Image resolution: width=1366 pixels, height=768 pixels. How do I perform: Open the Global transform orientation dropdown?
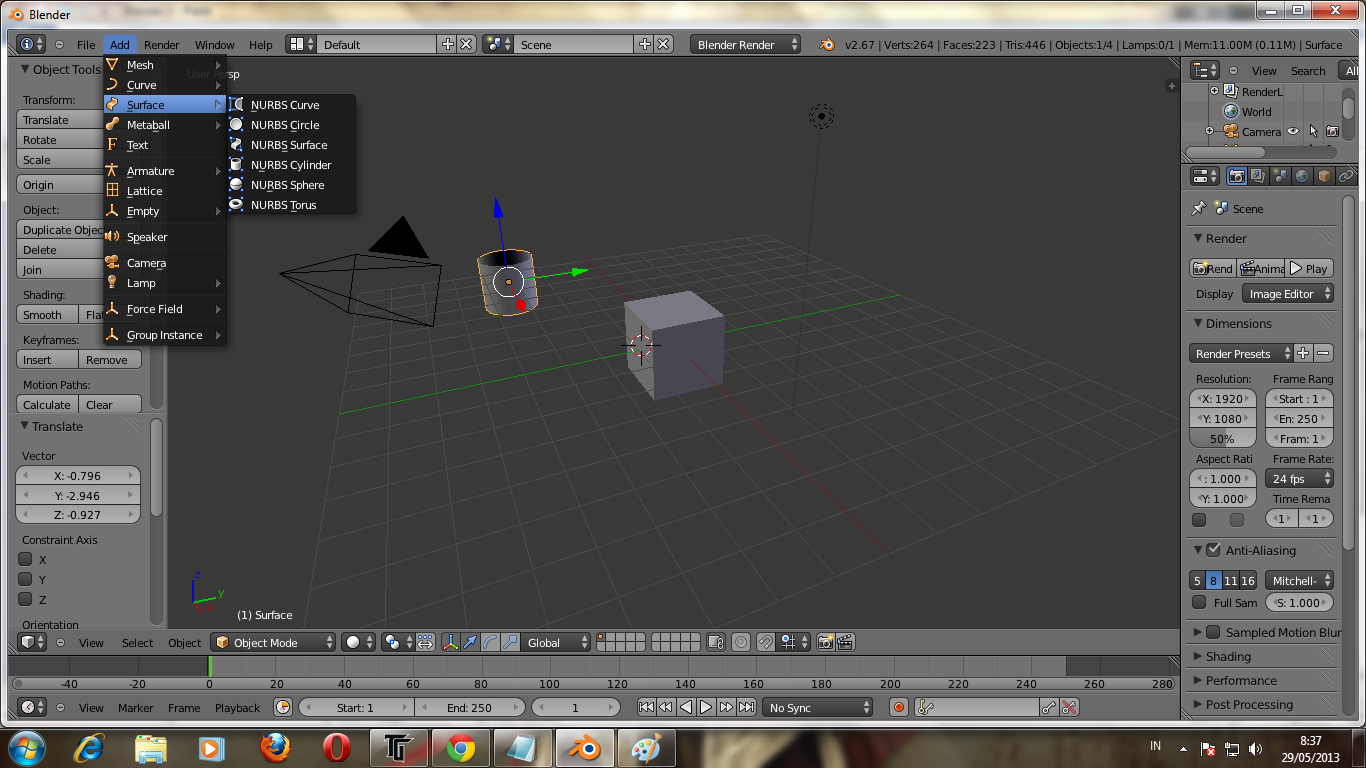point(556,642)
